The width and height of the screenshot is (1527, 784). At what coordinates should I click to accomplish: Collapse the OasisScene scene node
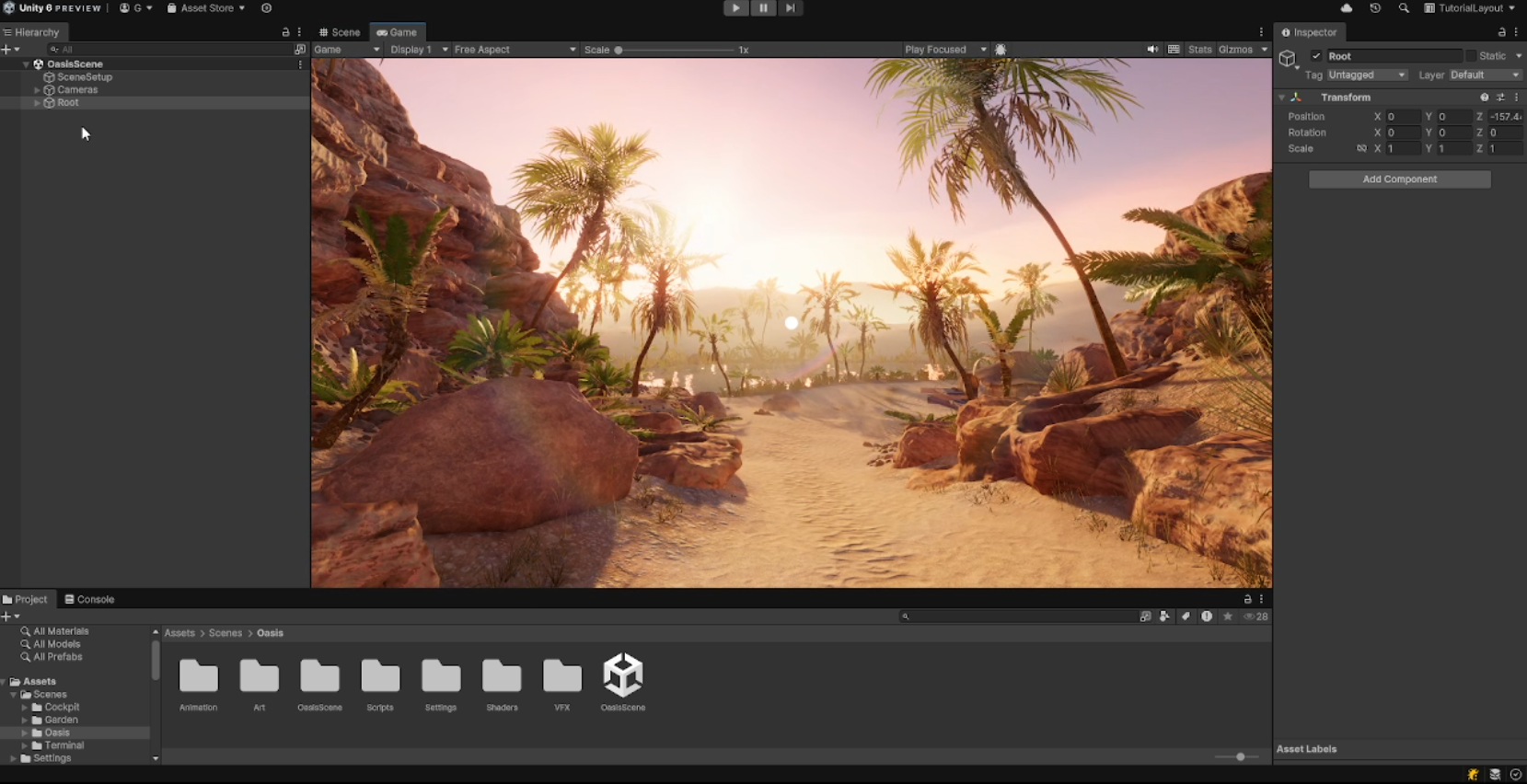point(26,64)
